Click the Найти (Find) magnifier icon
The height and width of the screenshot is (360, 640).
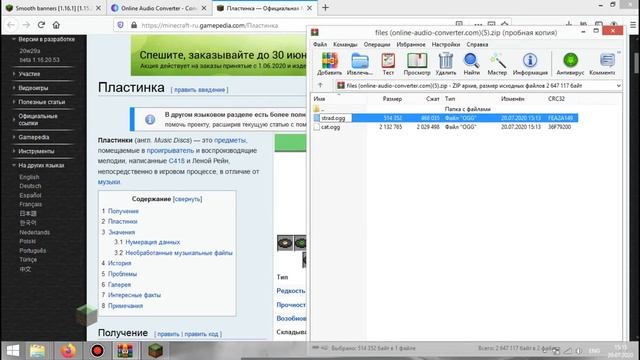pyautogui.click(x=471, y=64)
